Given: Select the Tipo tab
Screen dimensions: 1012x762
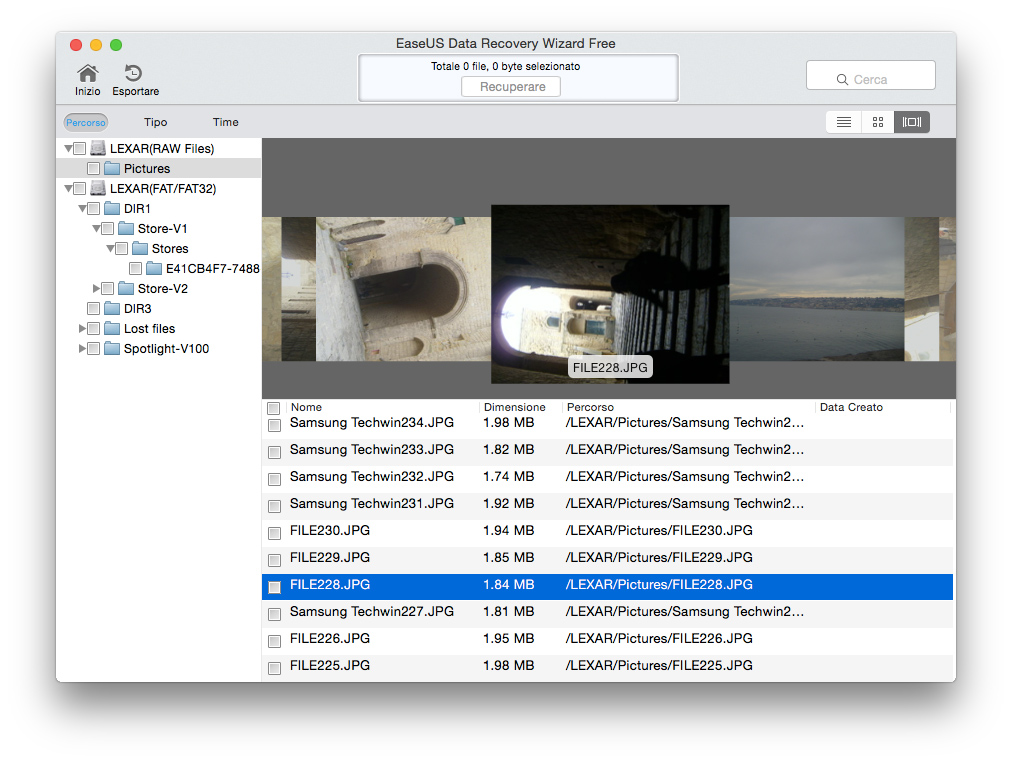Looking at the screenshot, I should pyautogui.click(x=156, y=122).
